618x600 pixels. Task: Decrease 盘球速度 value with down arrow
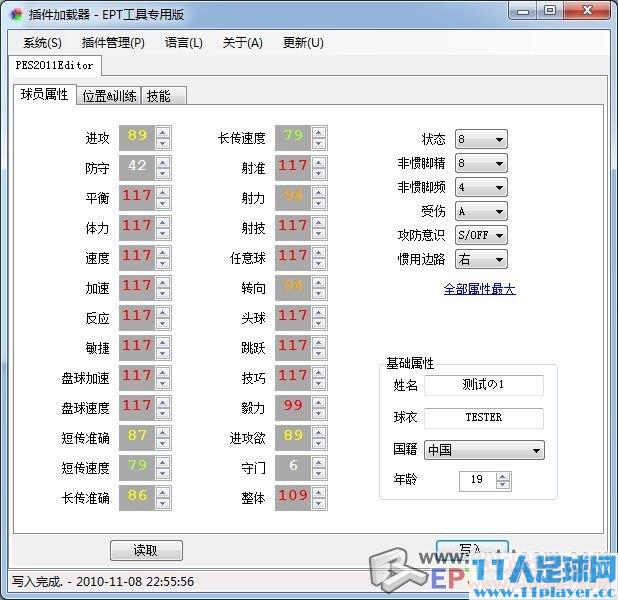click(163, 413)
